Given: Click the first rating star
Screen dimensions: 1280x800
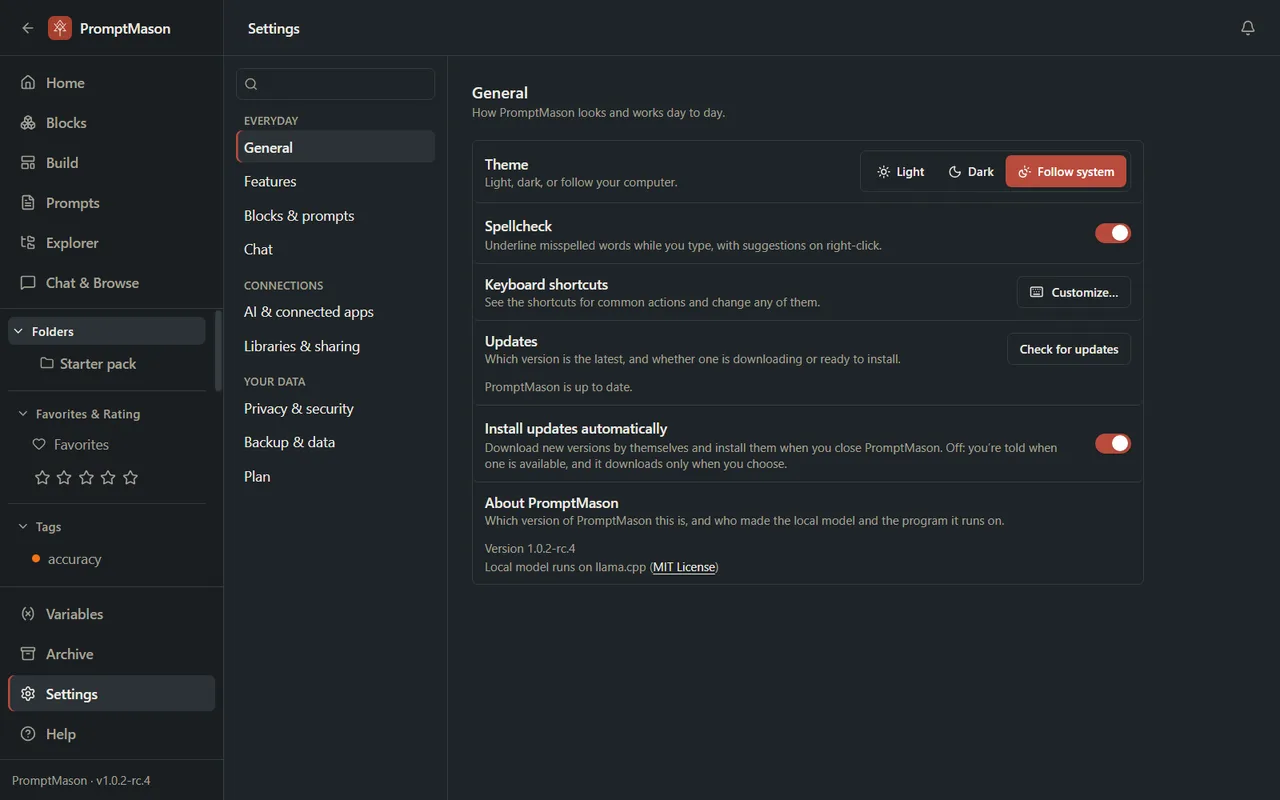Looking at the screenshot, I should tap(42, 478).
